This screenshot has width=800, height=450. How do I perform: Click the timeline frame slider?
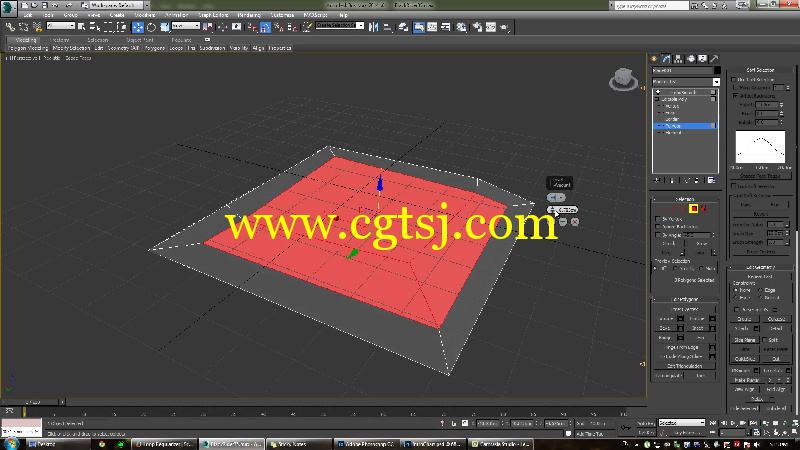tap(33, 402)
